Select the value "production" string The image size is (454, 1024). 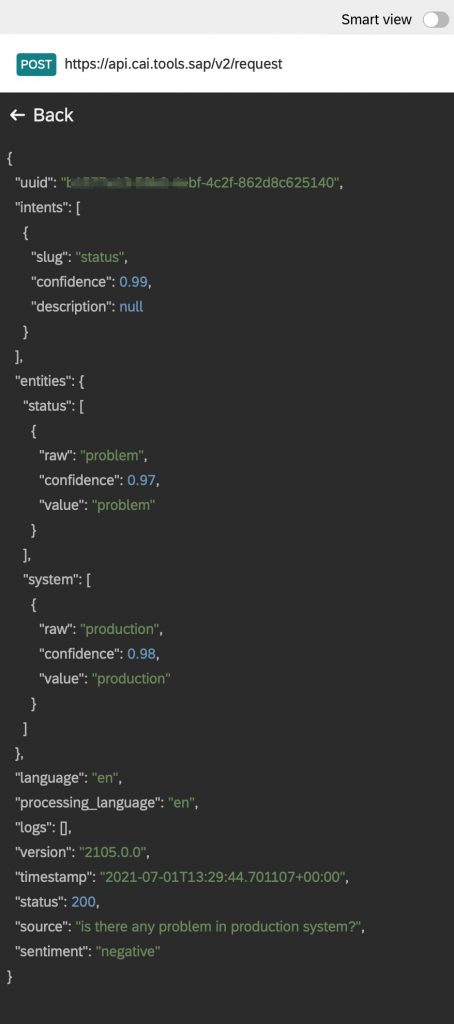pyautogui.click(x=131, y=679)
